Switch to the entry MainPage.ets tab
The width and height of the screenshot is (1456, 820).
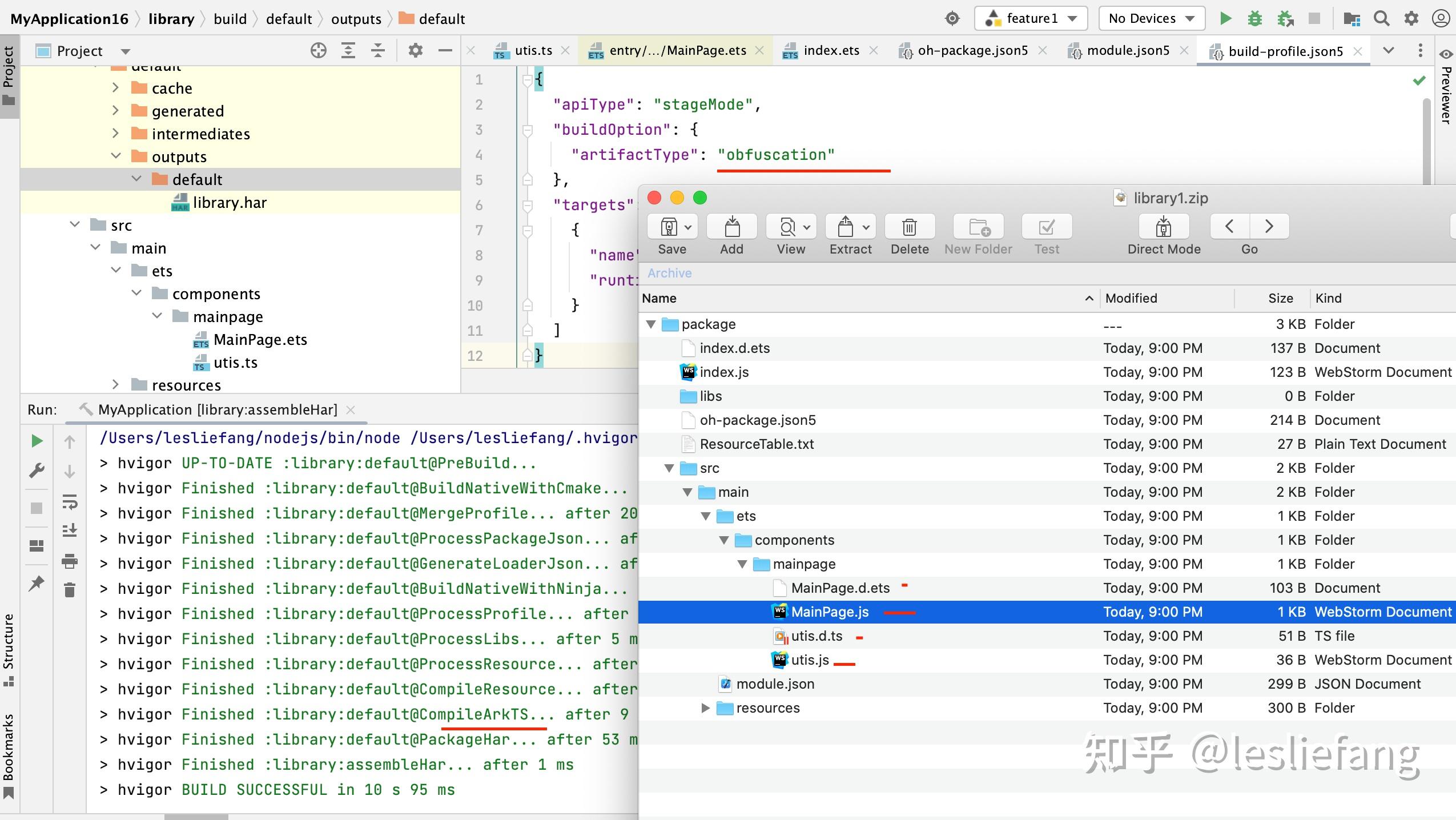coord(677,51)
